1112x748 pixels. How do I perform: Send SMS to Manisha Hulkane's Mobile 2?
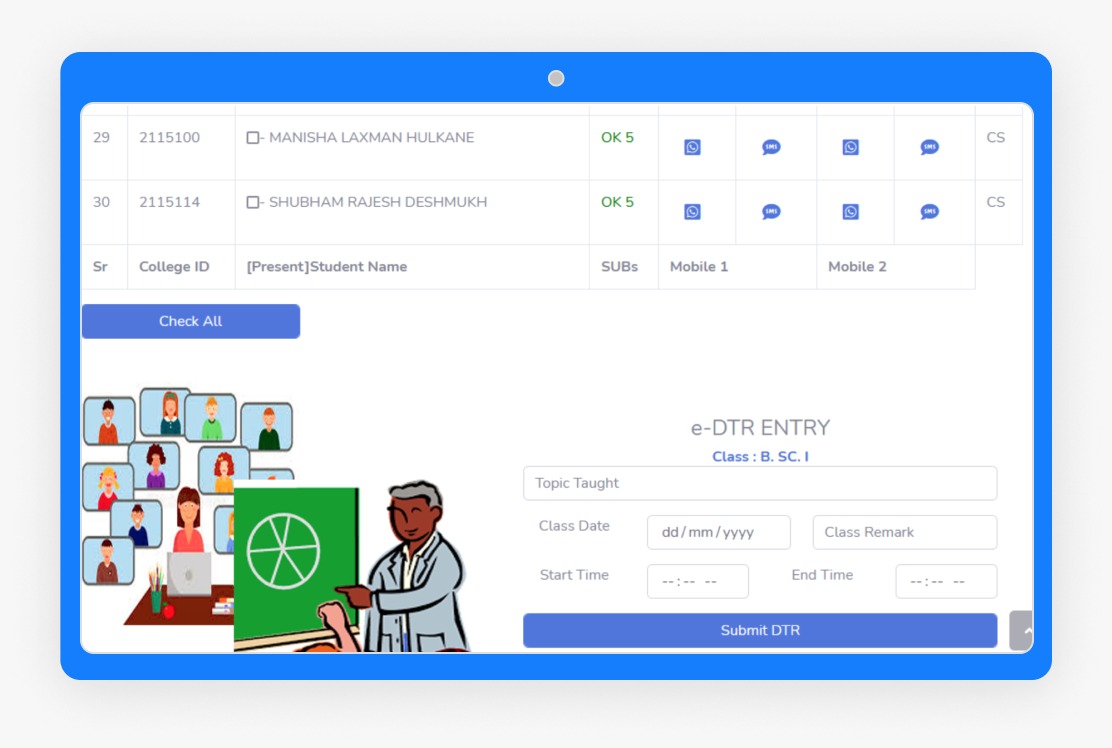click(930, 147)
